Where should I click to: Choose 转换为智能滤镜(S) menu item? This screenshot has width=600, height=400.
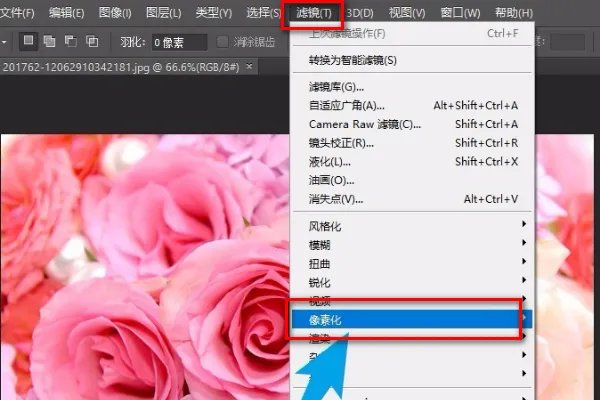click(x=412, y=60)
